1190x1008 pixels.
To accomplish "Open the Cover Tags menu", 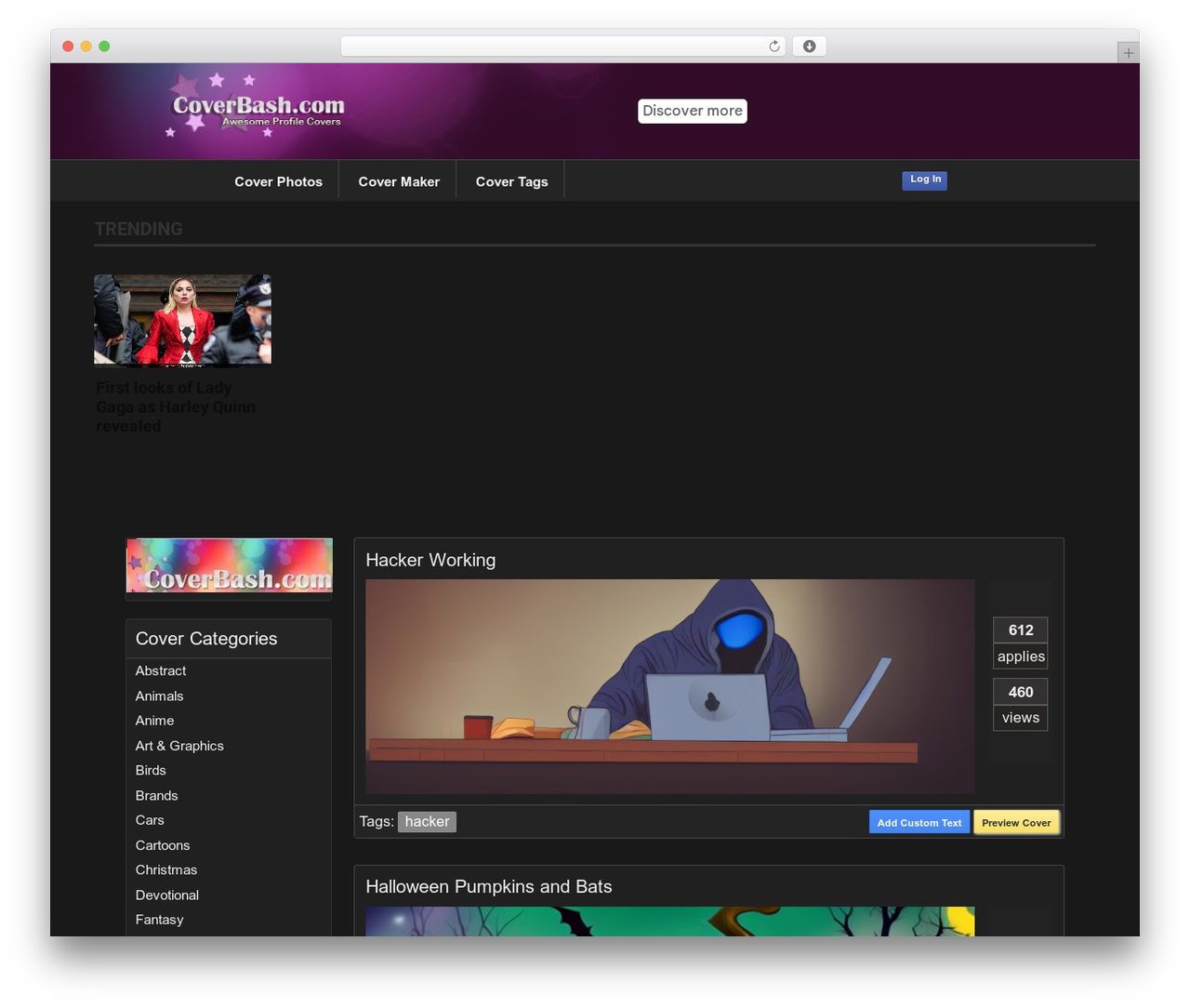I will (x=511, y=181).
